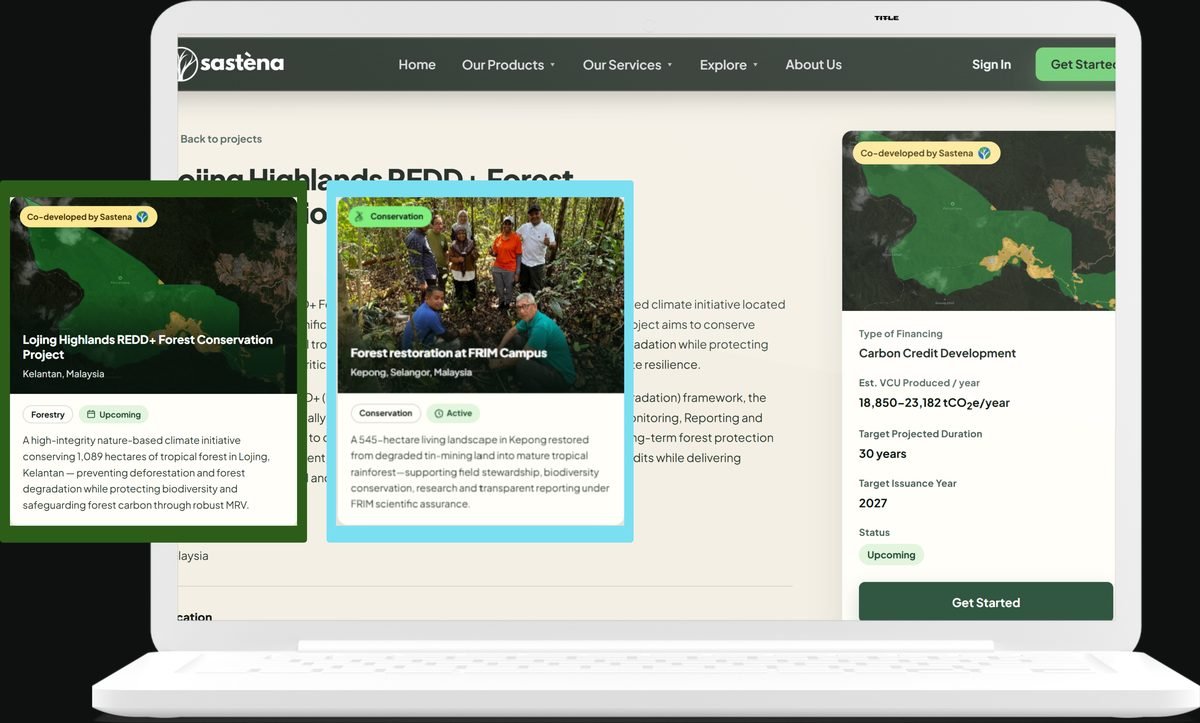Click Kepong, Selangor, Malaysia location text
Screen dimensions: 1200x723
pyautogui.click(x=411, y=372)
